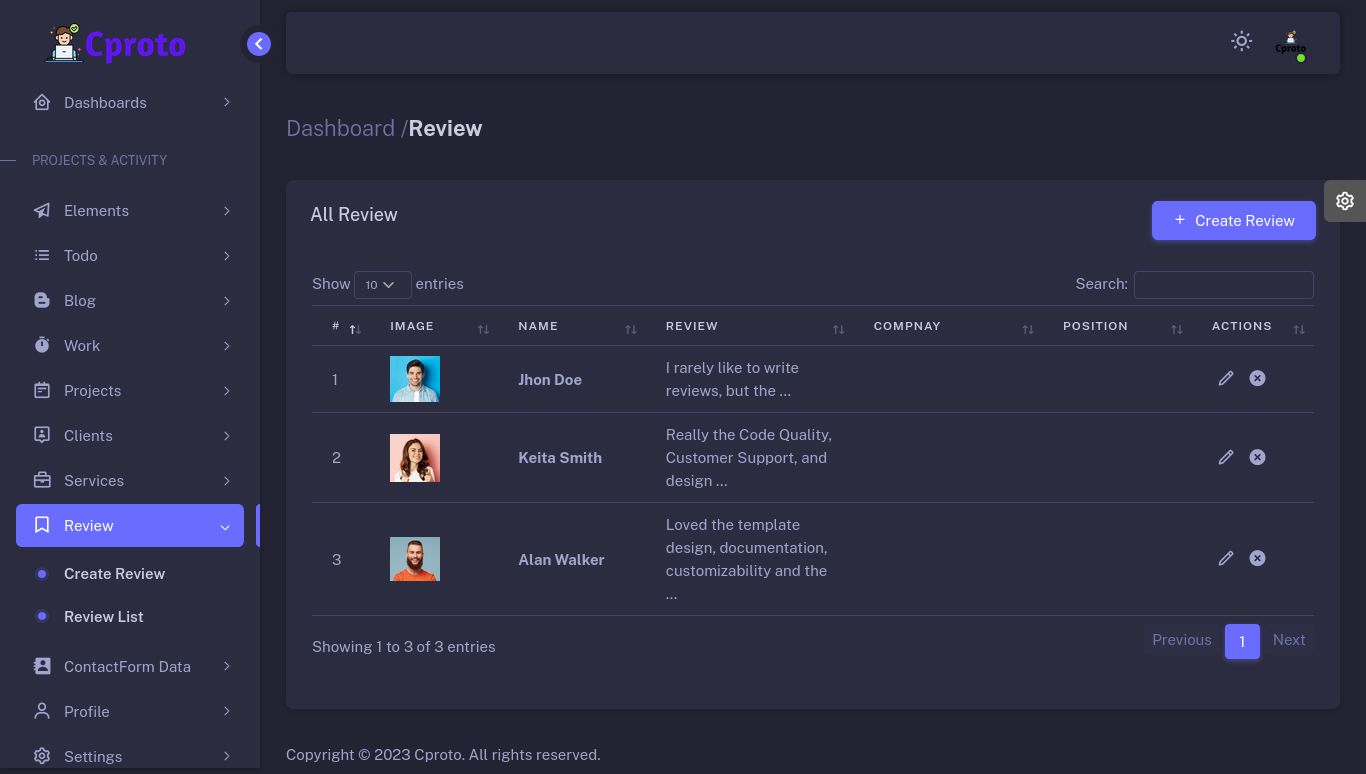This screenshot has width=1366, height=774.
Task: Select Review List in sidebar
Action: [103, 617]
